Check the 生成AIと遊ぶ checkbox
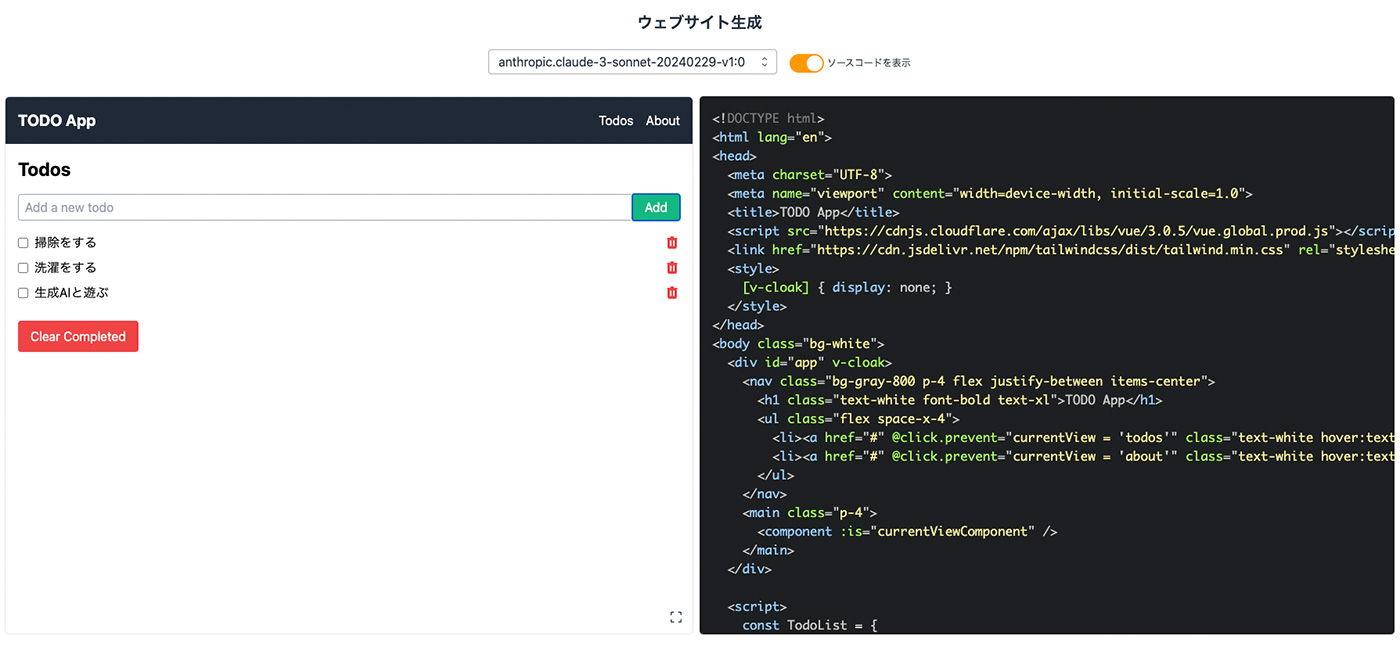Screen dimensions: 1400x661 [23, 293]
